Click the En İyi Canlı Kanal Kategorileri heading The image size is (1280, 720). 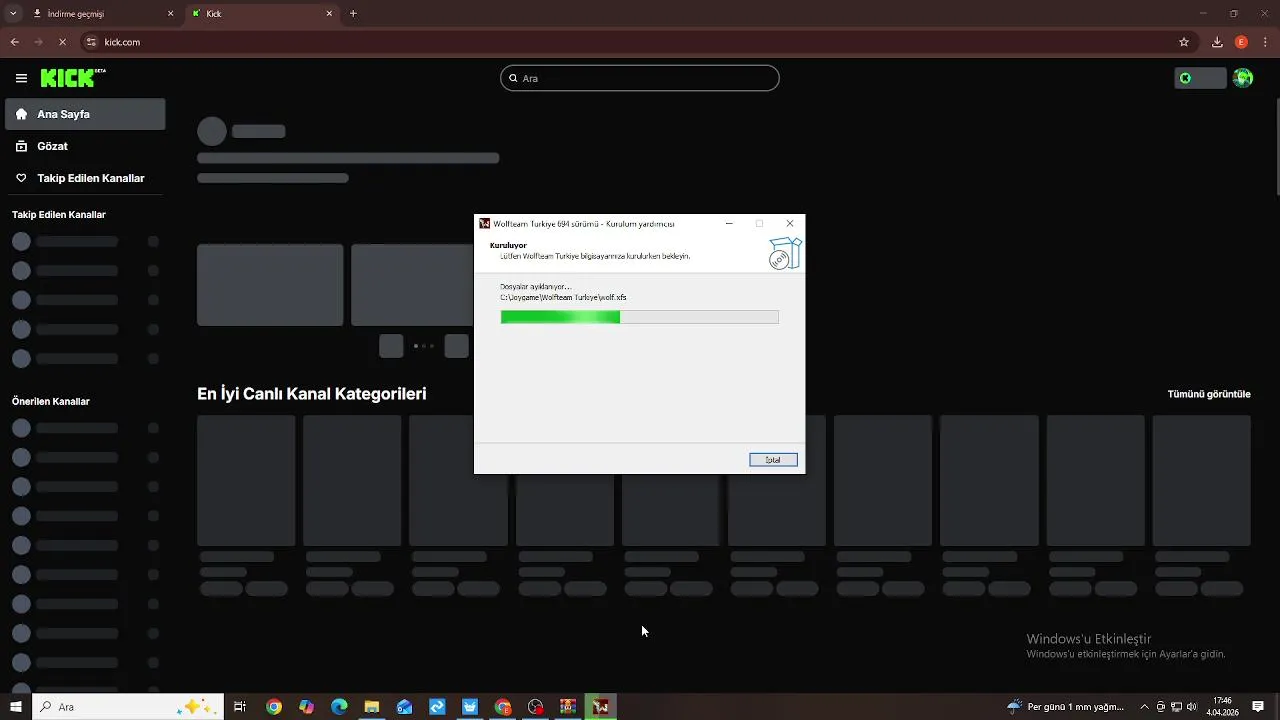point(311,394)
